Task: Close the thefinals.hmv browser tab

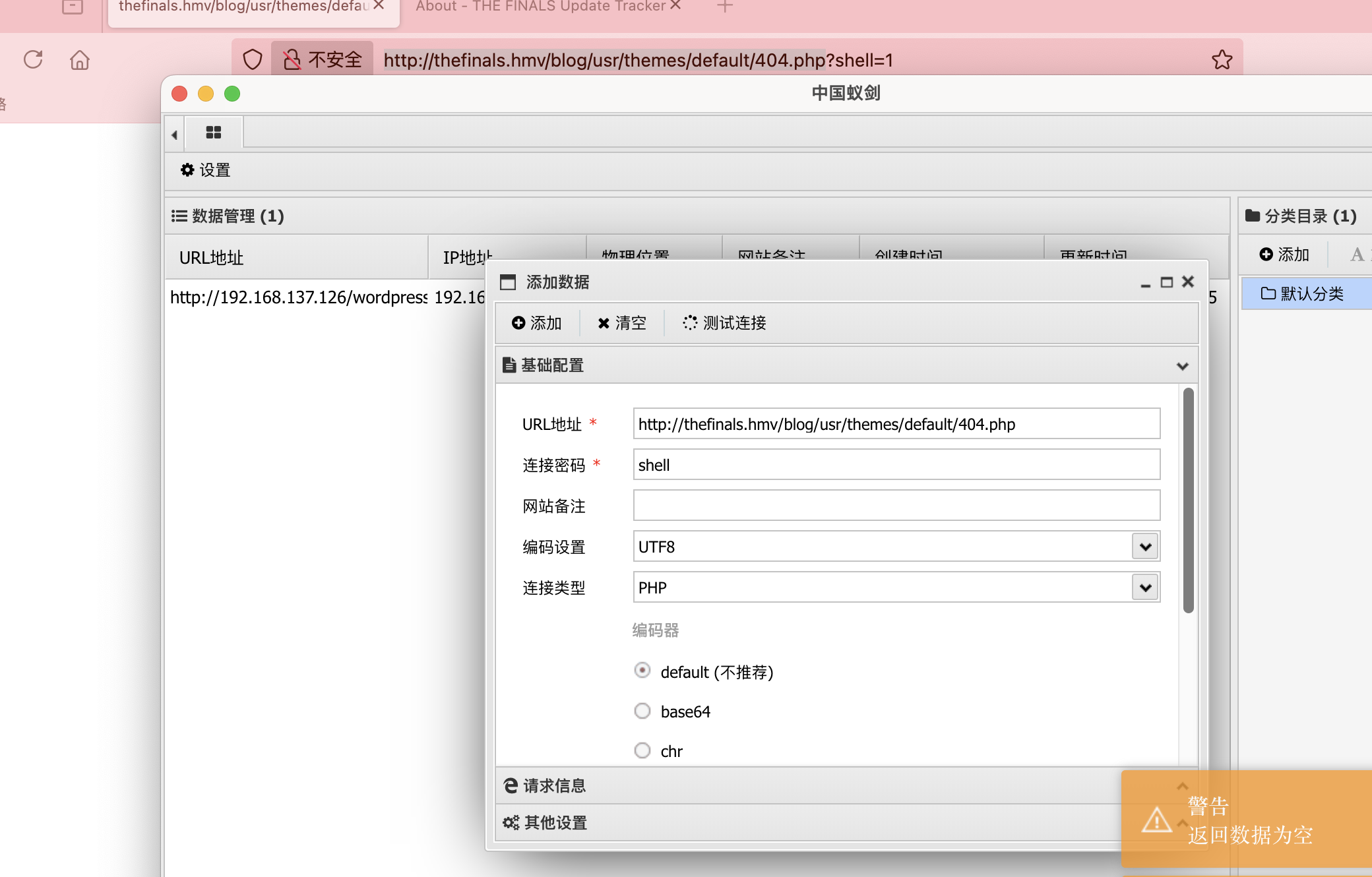Action: tap(379, 5)
